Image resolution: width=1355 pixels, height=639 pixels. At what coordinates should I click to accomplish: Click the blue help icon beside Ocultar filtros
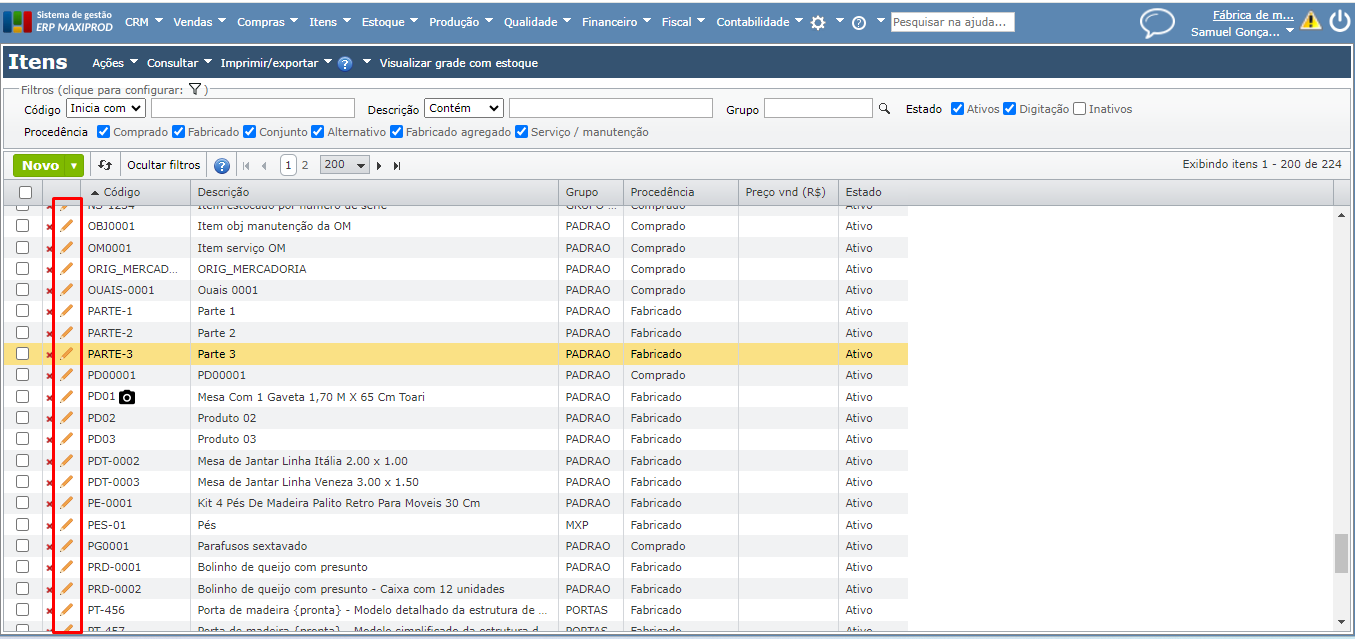tap(222, 166)
